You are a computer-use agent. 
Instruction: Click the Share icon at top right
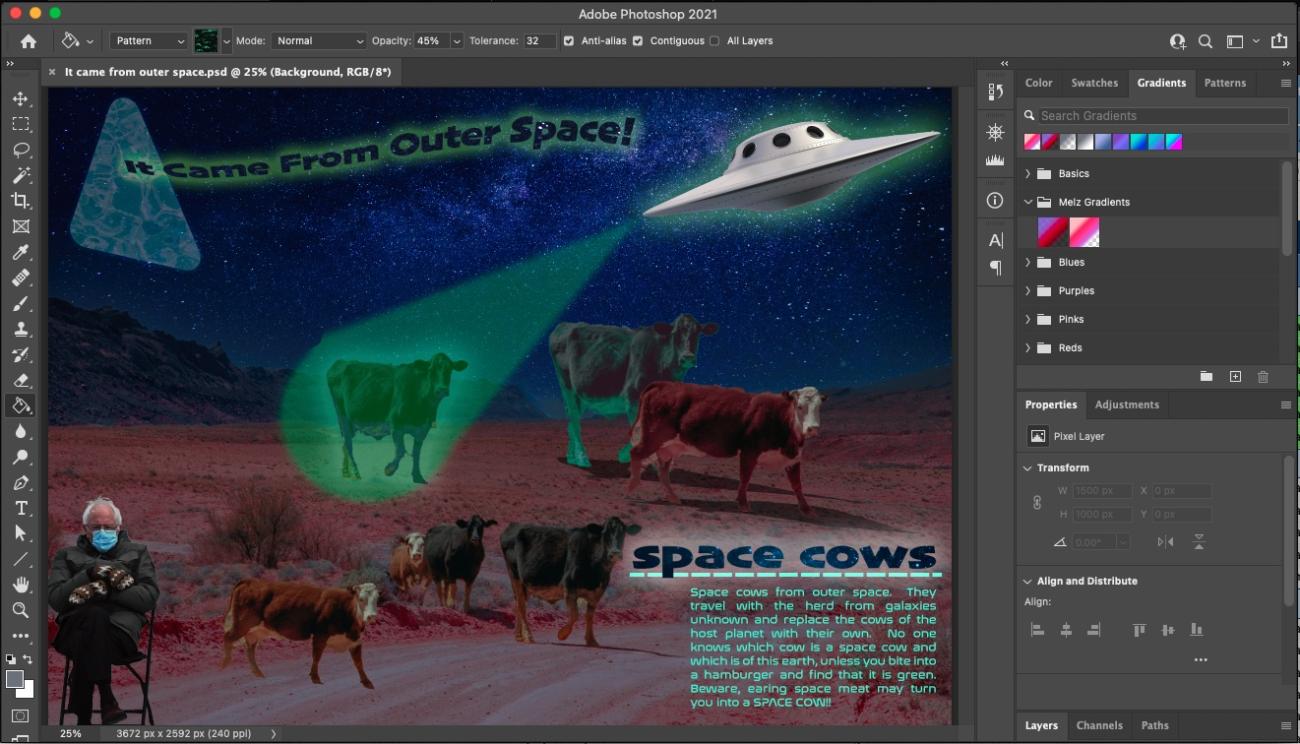pos(1279,41)
